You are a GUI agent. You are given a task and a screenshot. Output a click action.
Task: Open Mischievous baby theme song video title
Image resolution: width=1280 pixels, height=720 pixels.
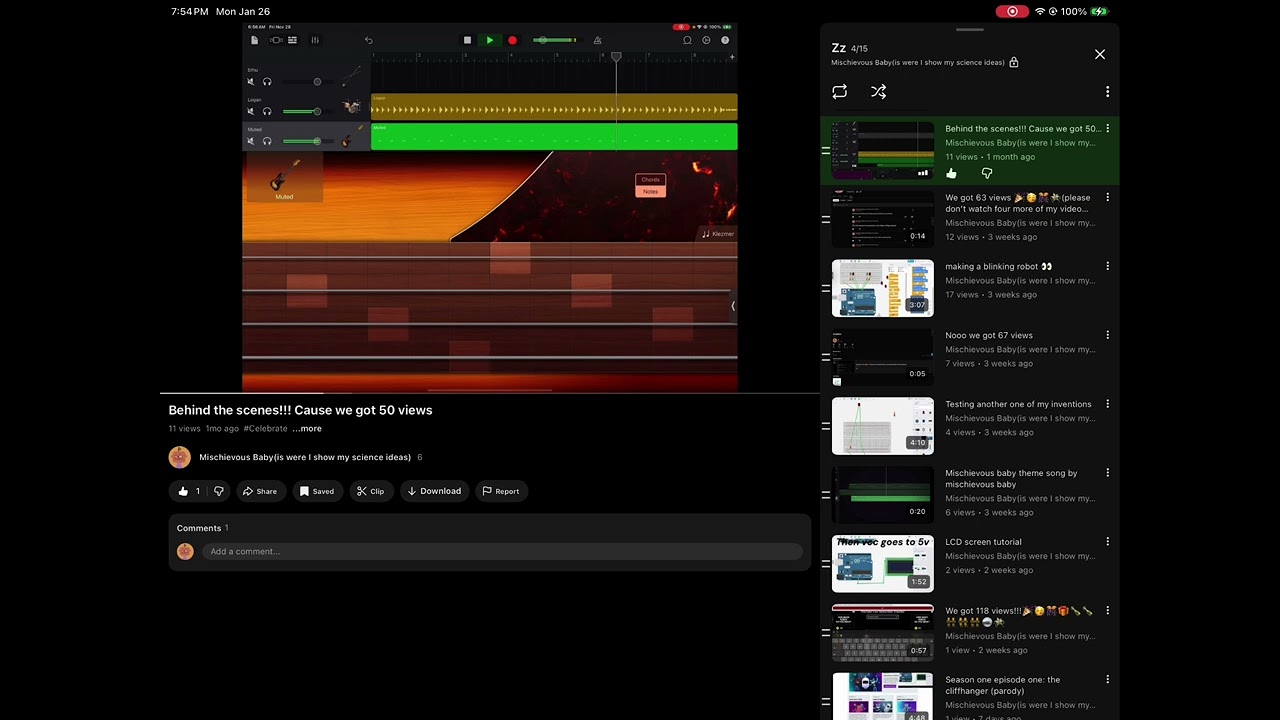1011,479
